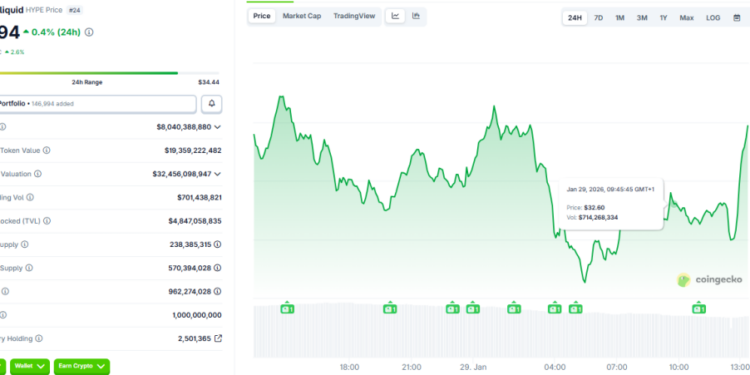This screenshot has width=750, height=375.
Task: Select the Price chart tab
Action: [262, 16]
